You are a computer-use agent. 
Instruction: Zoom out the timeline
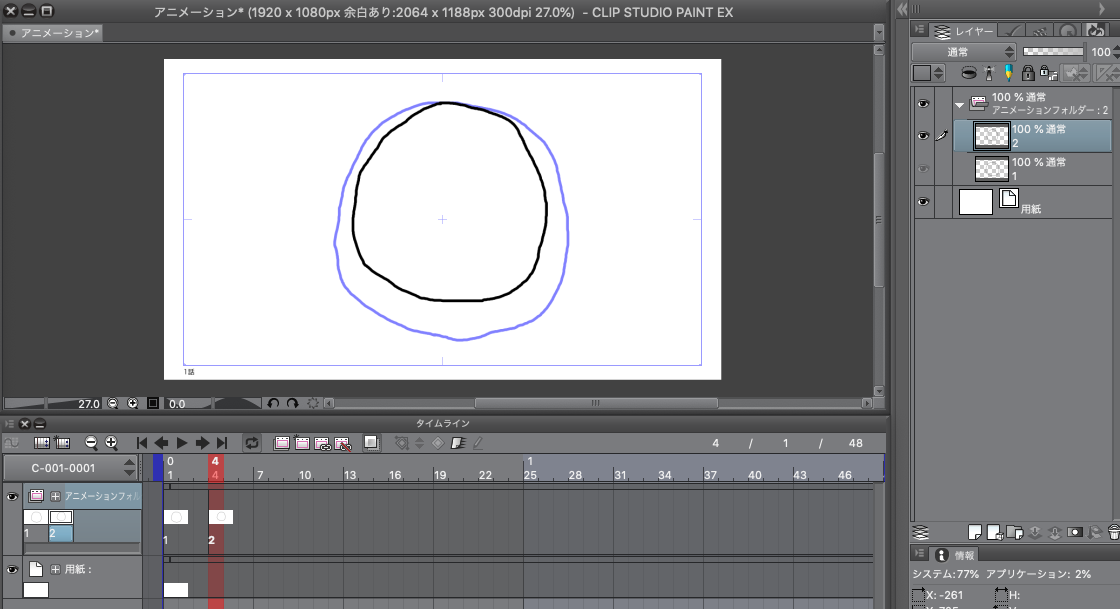pyautogui.click(x=91, y=443)
